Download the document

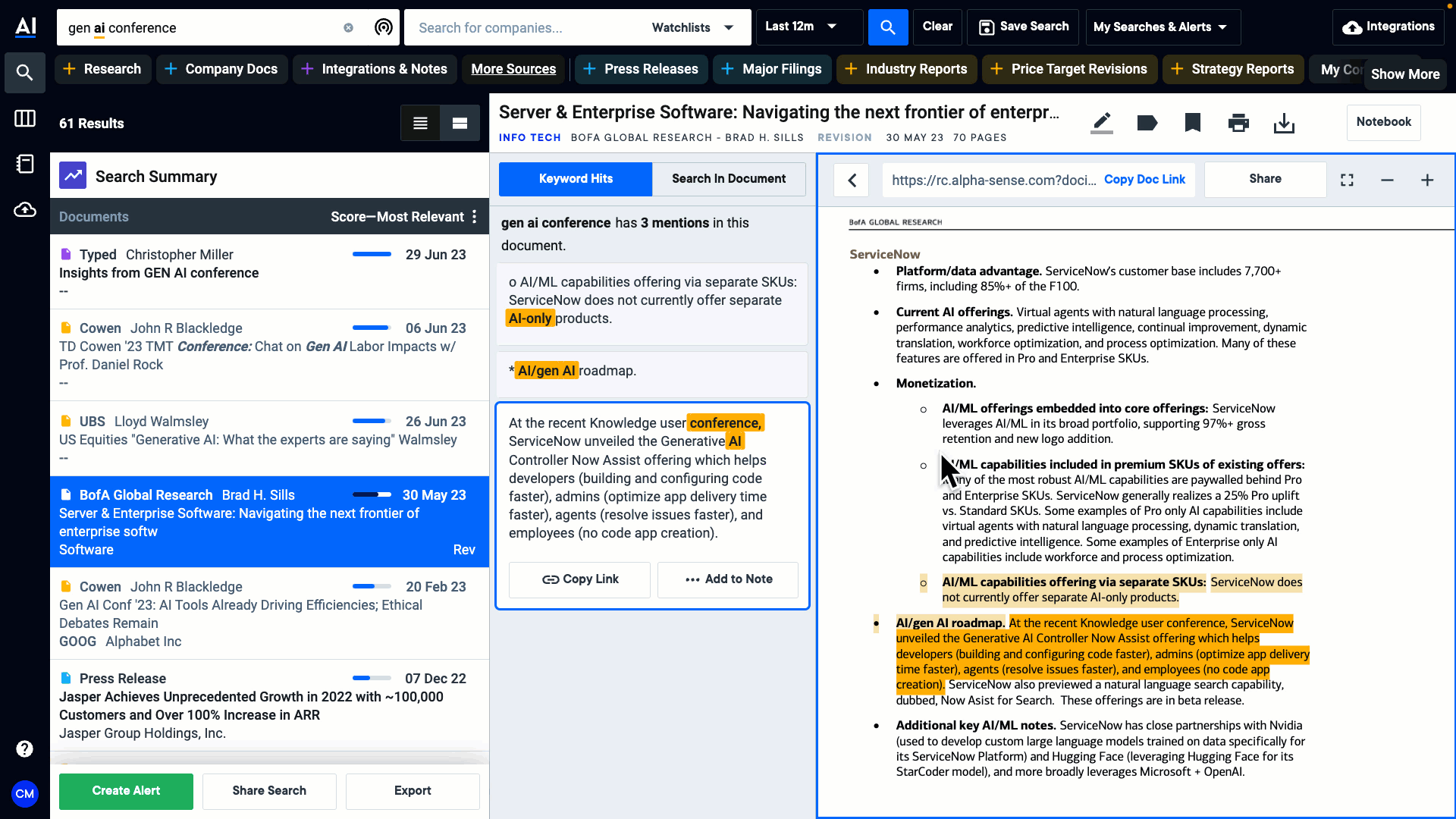pos(1284,123)
